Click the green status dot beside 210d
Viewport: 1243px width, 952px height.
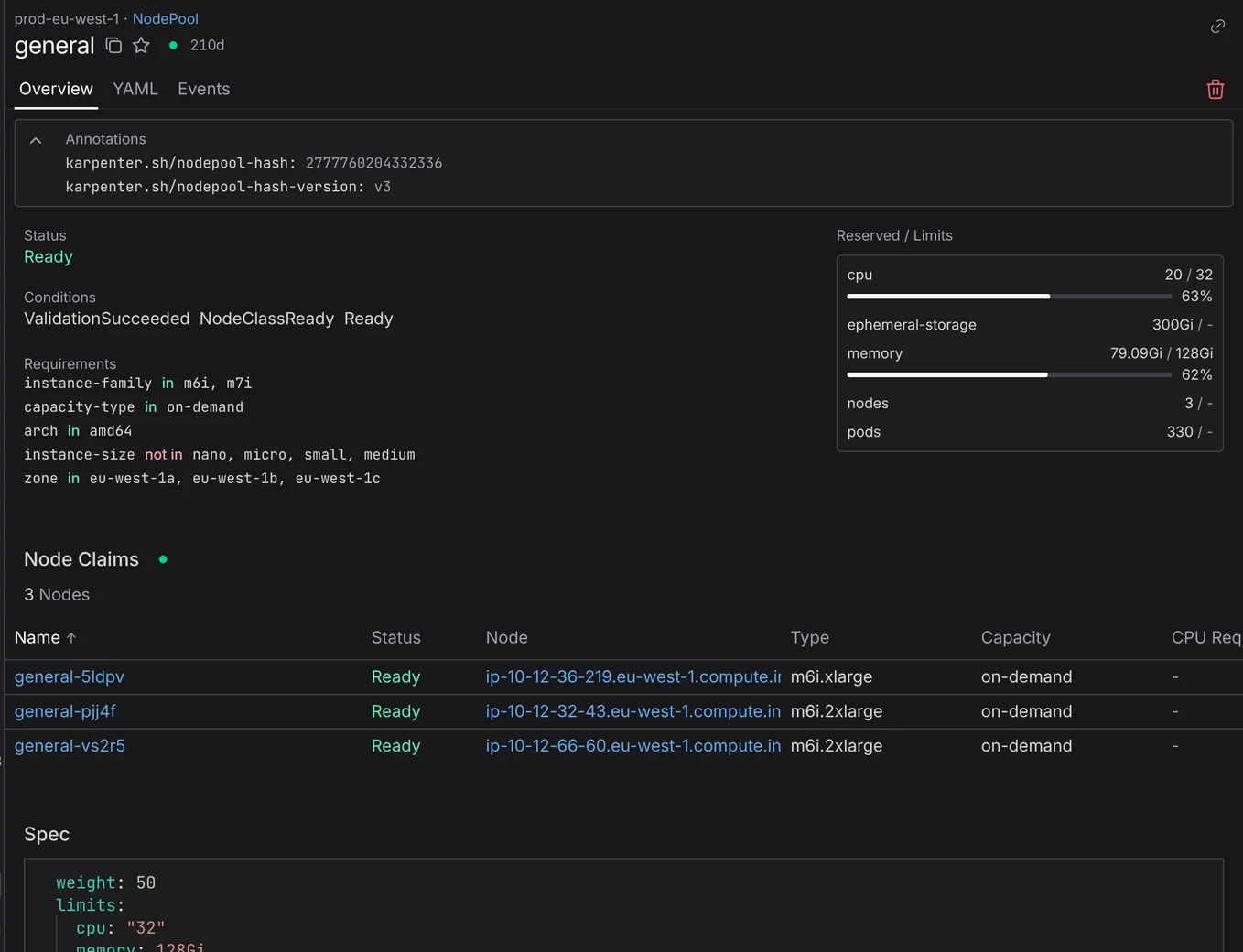[173, 45]
